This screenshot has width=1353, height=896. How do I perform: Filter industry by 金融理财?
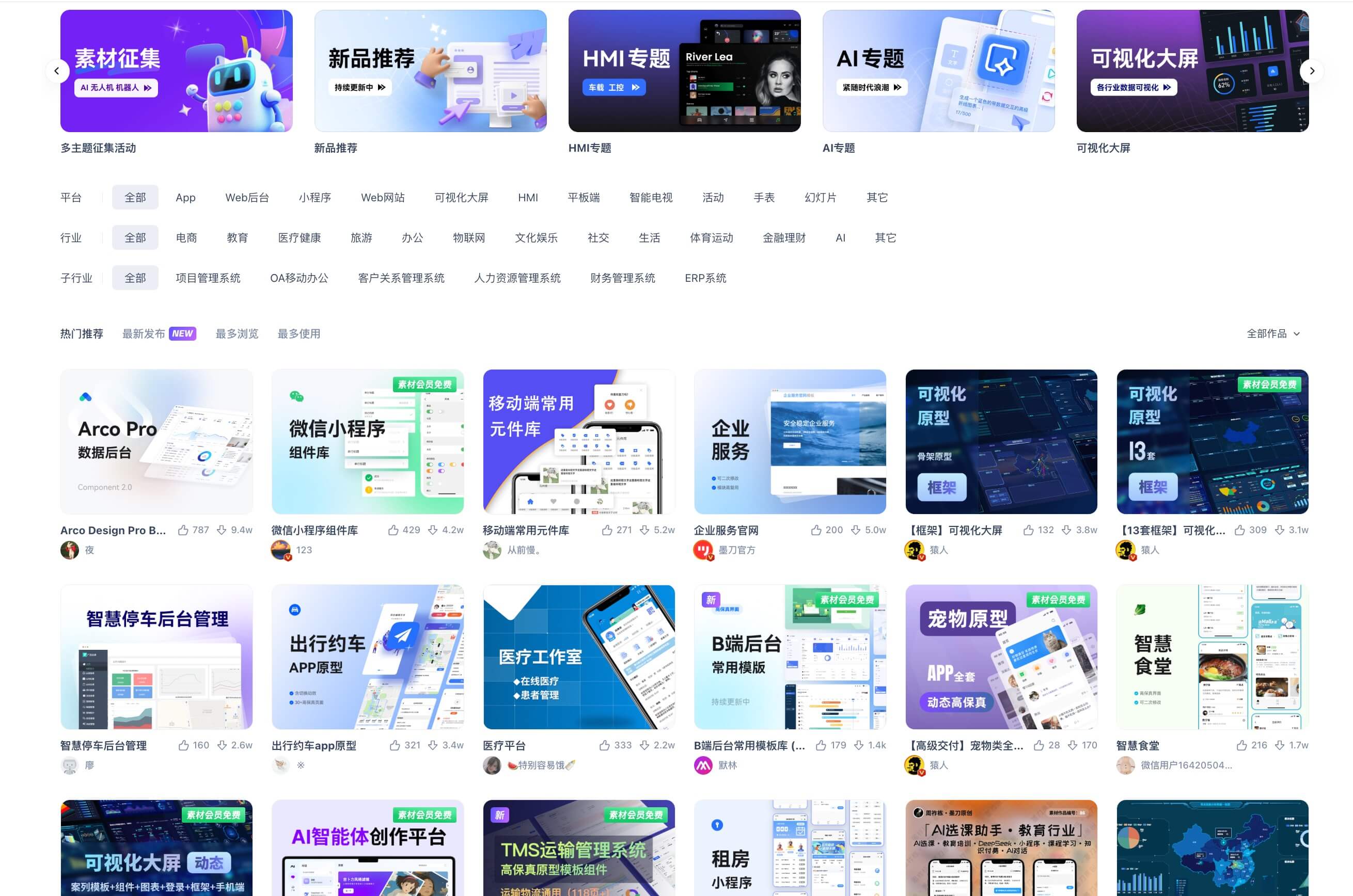(x=784, y=238)
